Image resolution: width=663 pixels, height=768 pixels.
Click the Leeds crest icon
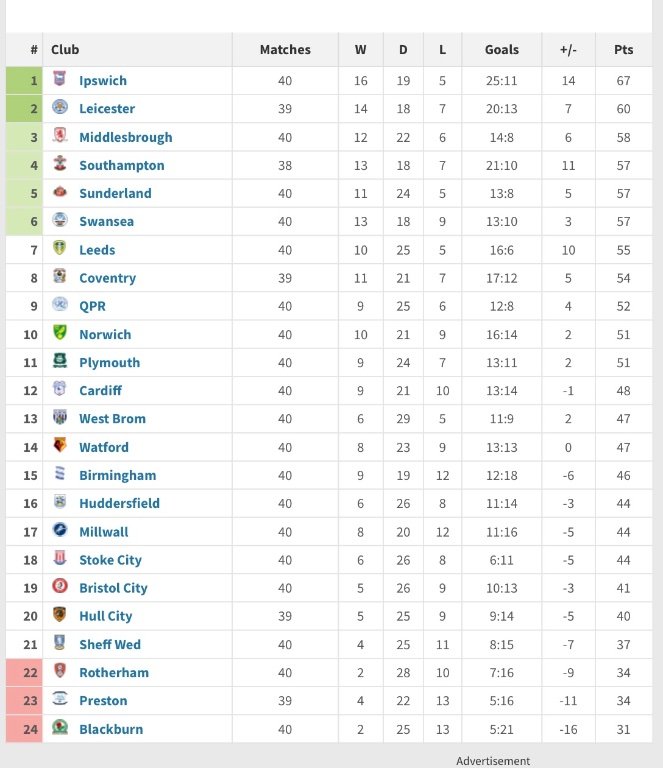[60, 248]
